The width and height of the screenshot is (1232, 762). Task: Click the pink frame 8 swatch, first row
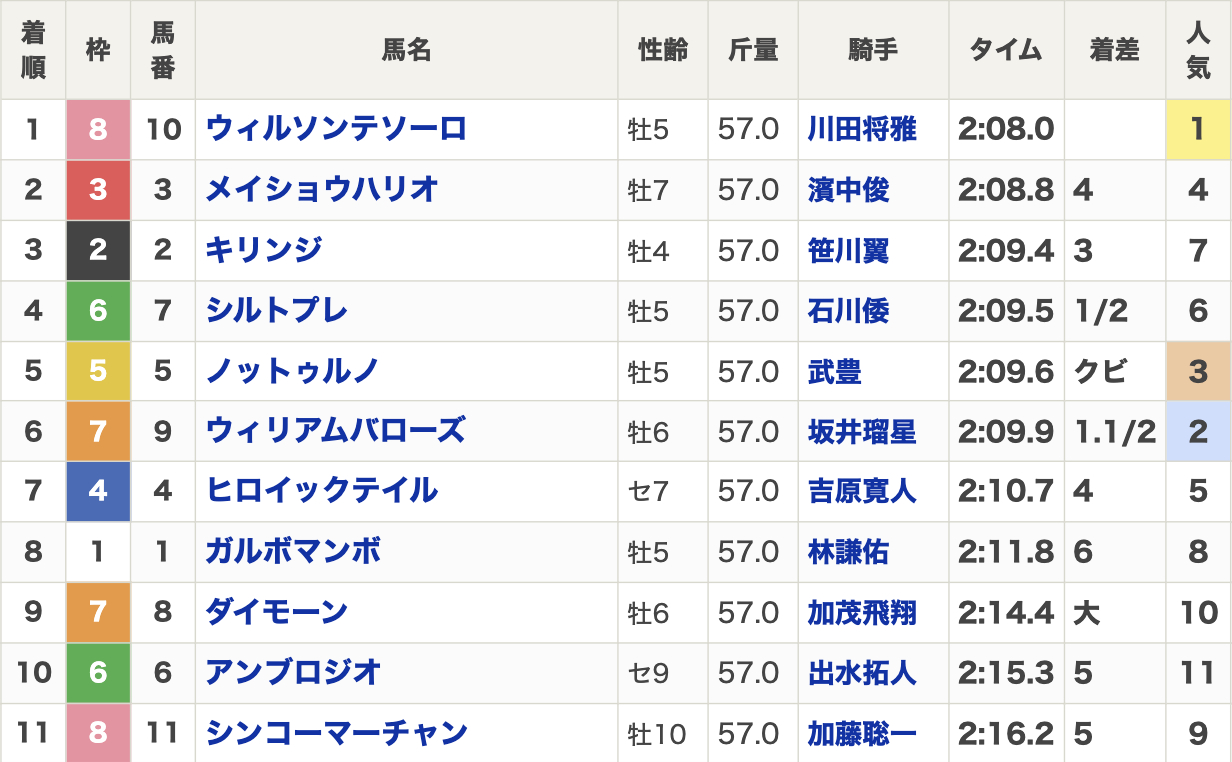98,129
